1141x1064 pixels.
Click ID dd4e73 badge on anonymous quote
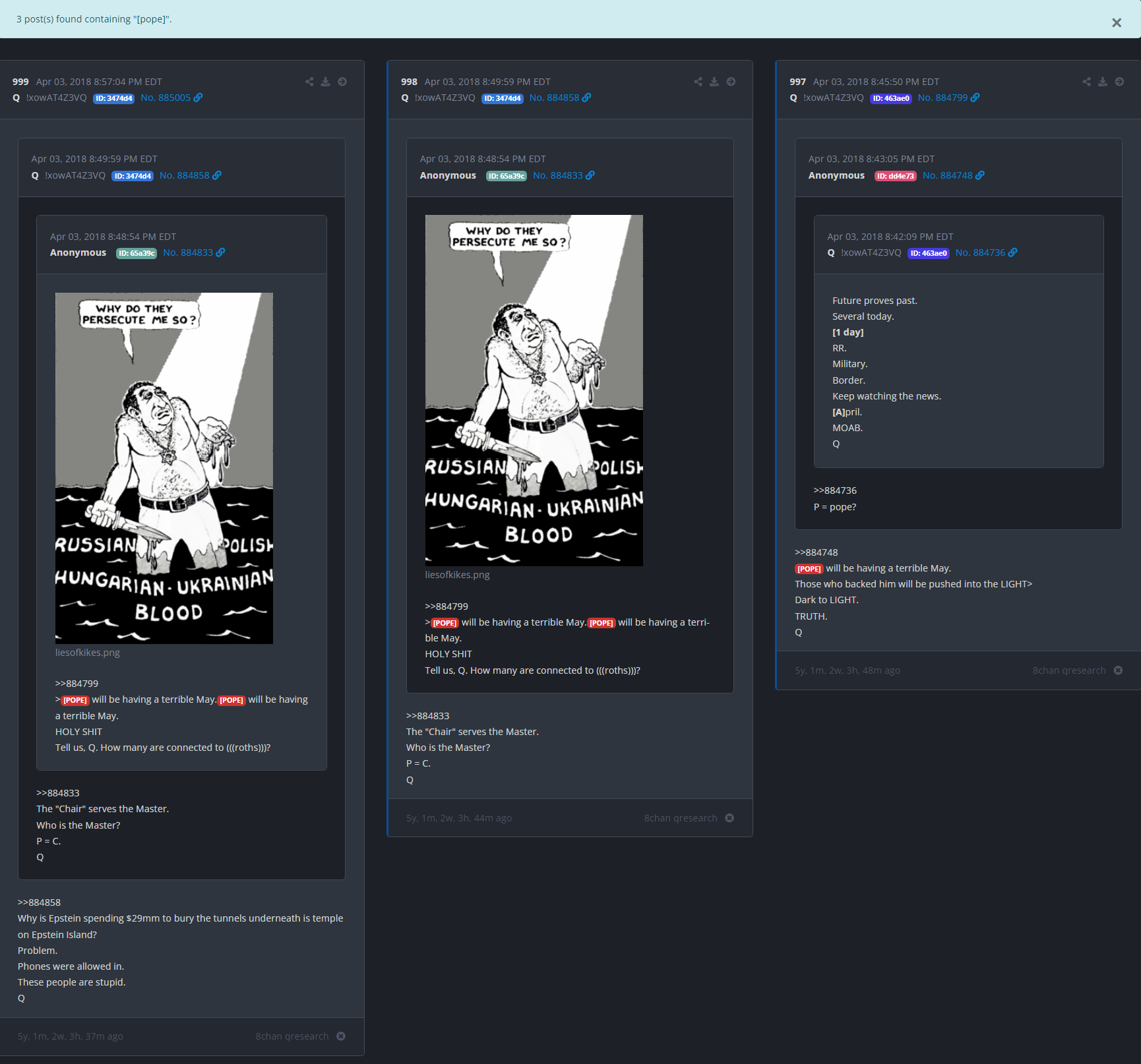point(895,176)
